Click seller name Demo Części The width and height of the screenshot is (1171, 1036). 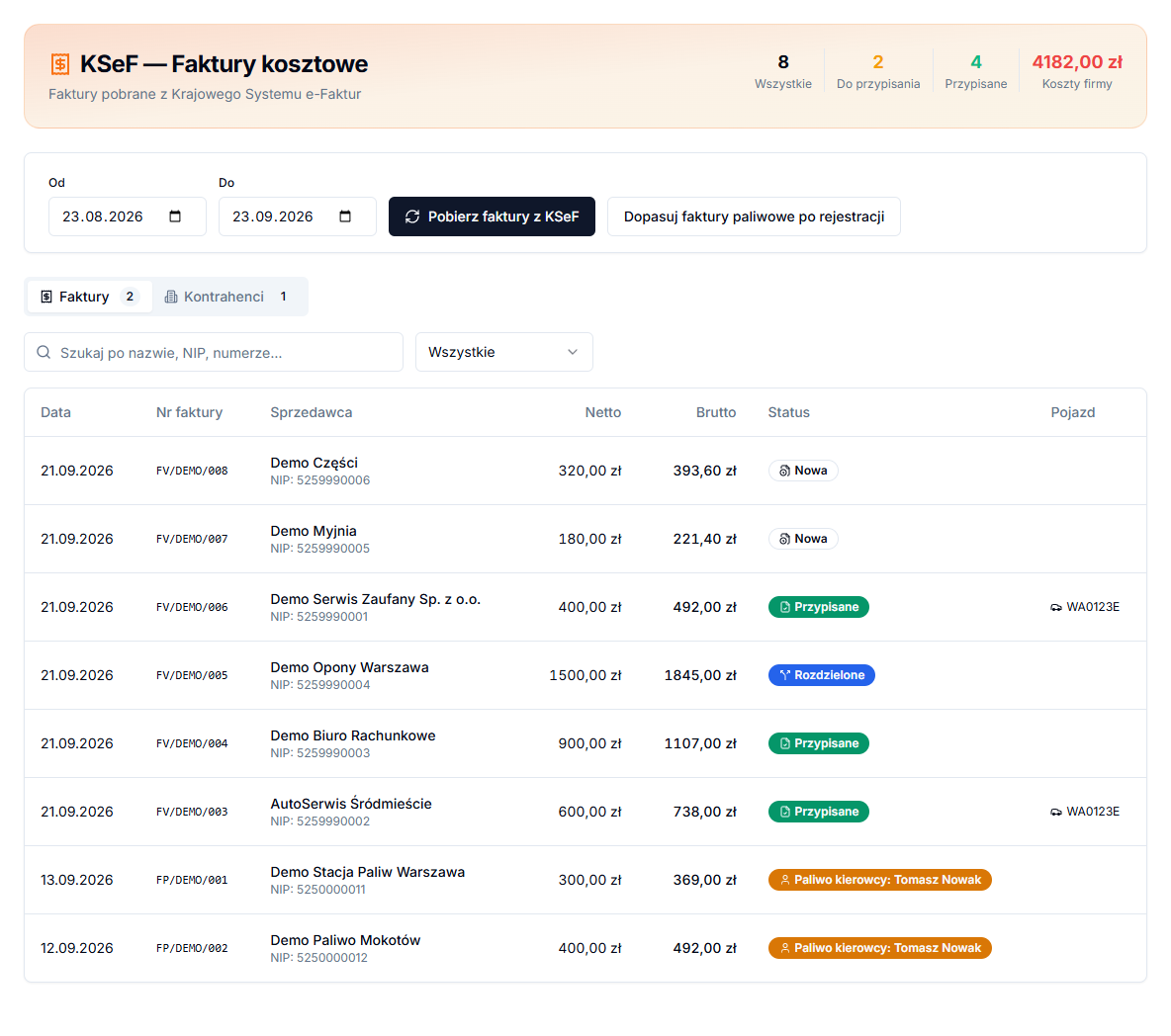click(314, 463)
